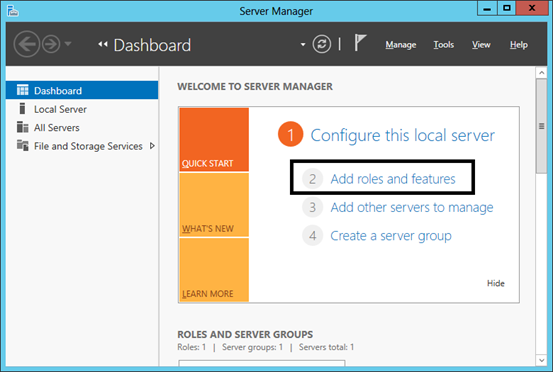Click the File and Storage Services icon
Screen dimensions: 553x372
(x=23, y=145)
